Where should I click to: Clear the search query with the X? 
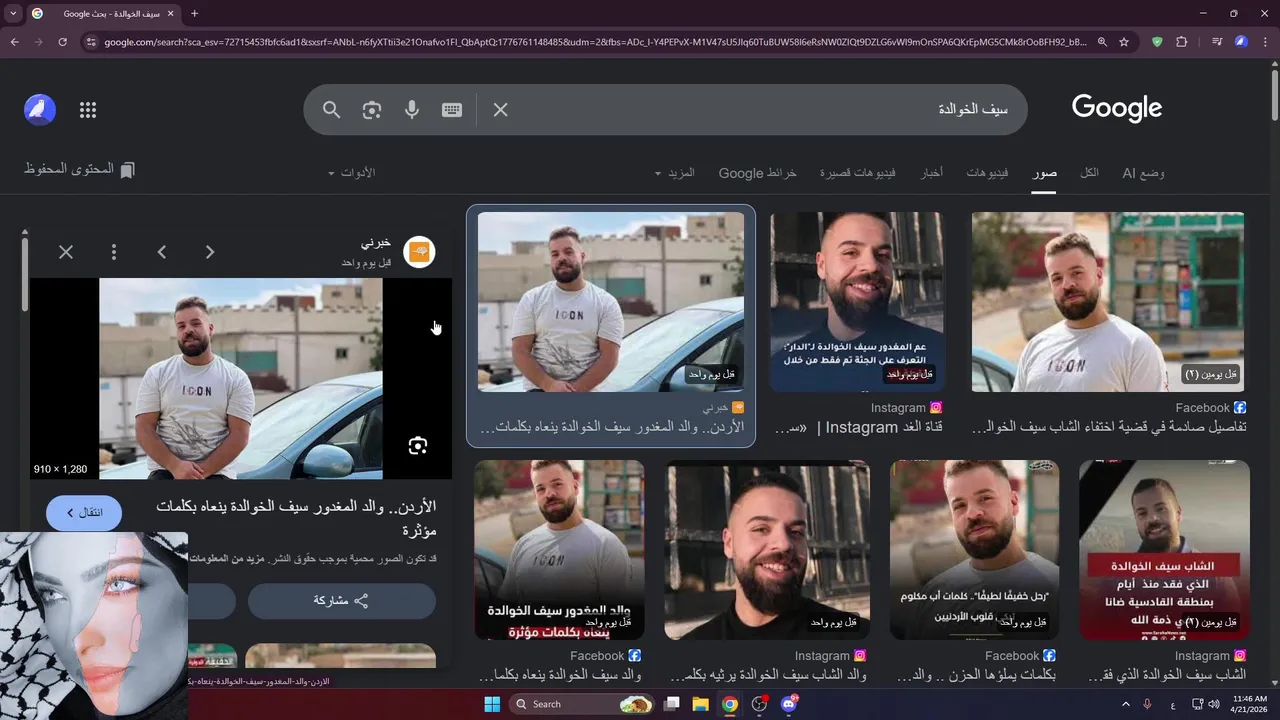click(501, 110)
